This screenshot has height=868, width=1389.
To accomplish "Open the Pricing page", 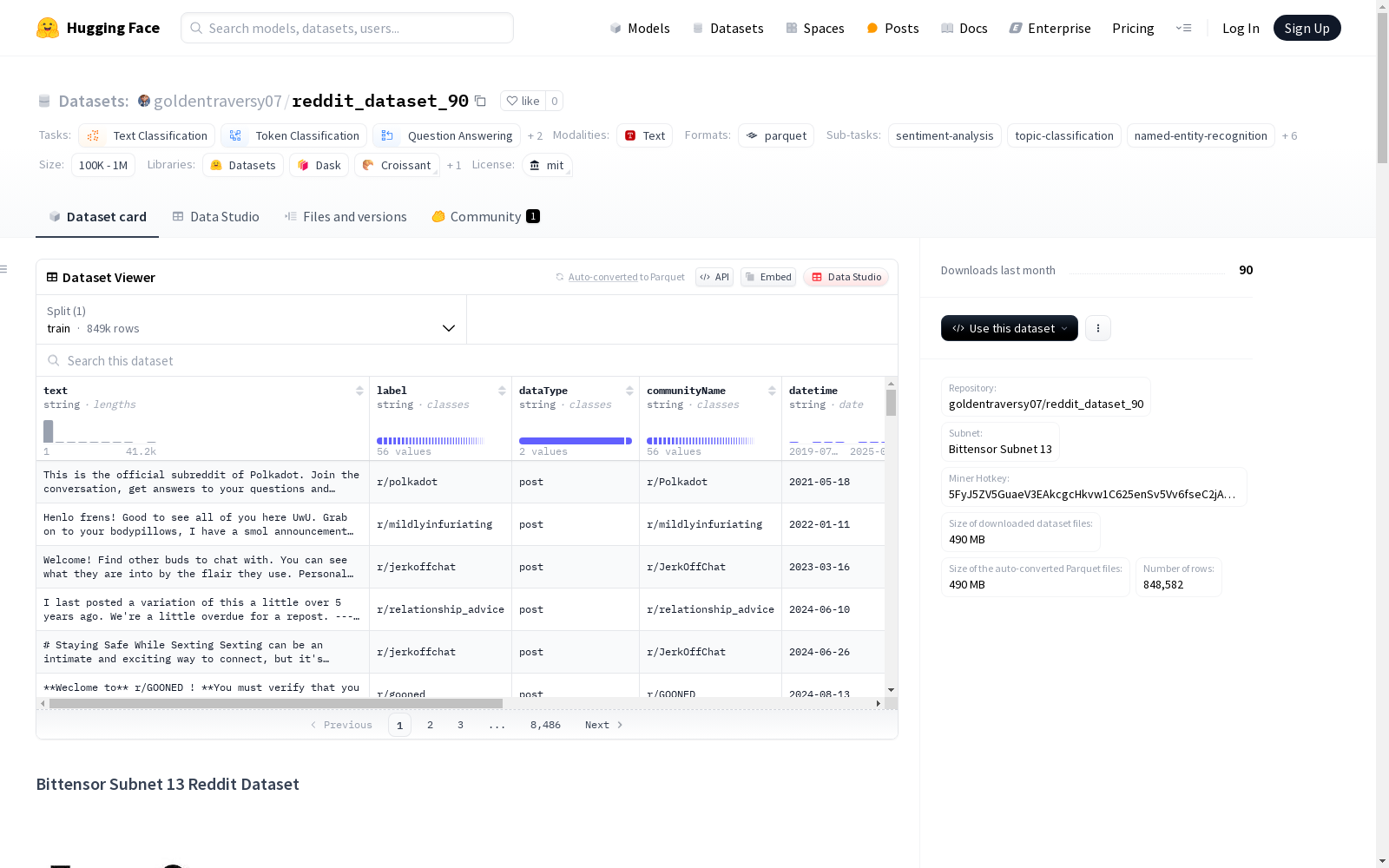I will 1133,28.
